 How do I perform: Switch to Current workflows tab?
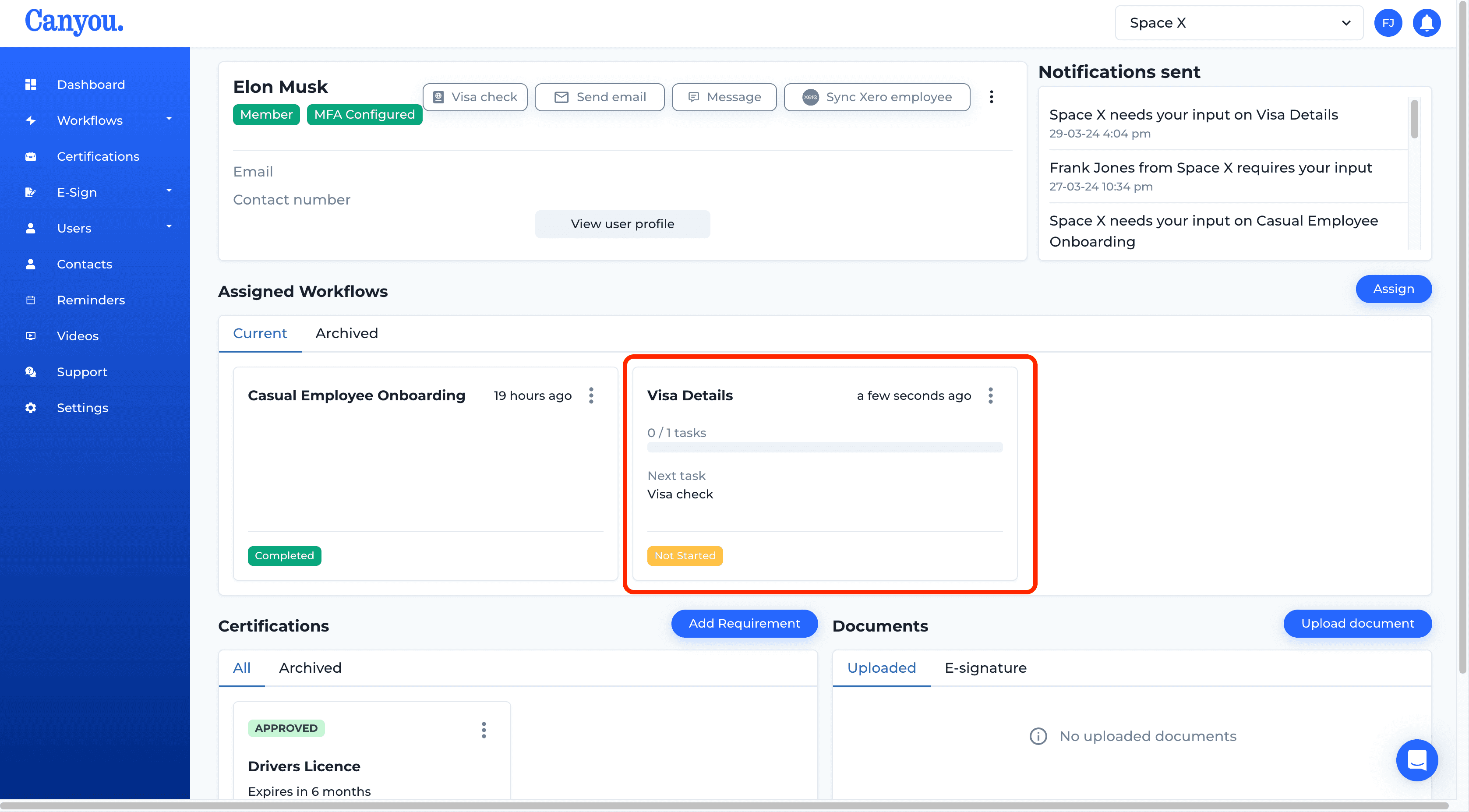coord(260,334)
